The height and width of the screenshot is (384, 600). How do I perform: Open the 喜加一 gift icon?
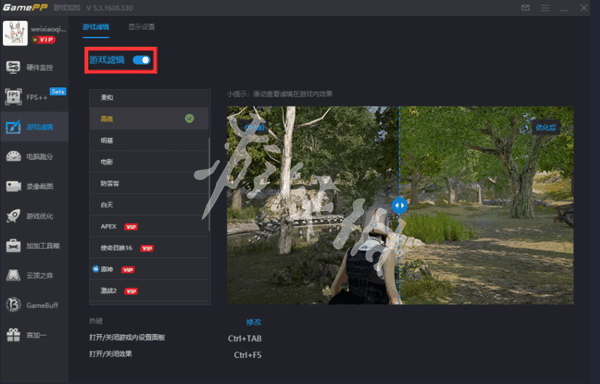point(13,335)
